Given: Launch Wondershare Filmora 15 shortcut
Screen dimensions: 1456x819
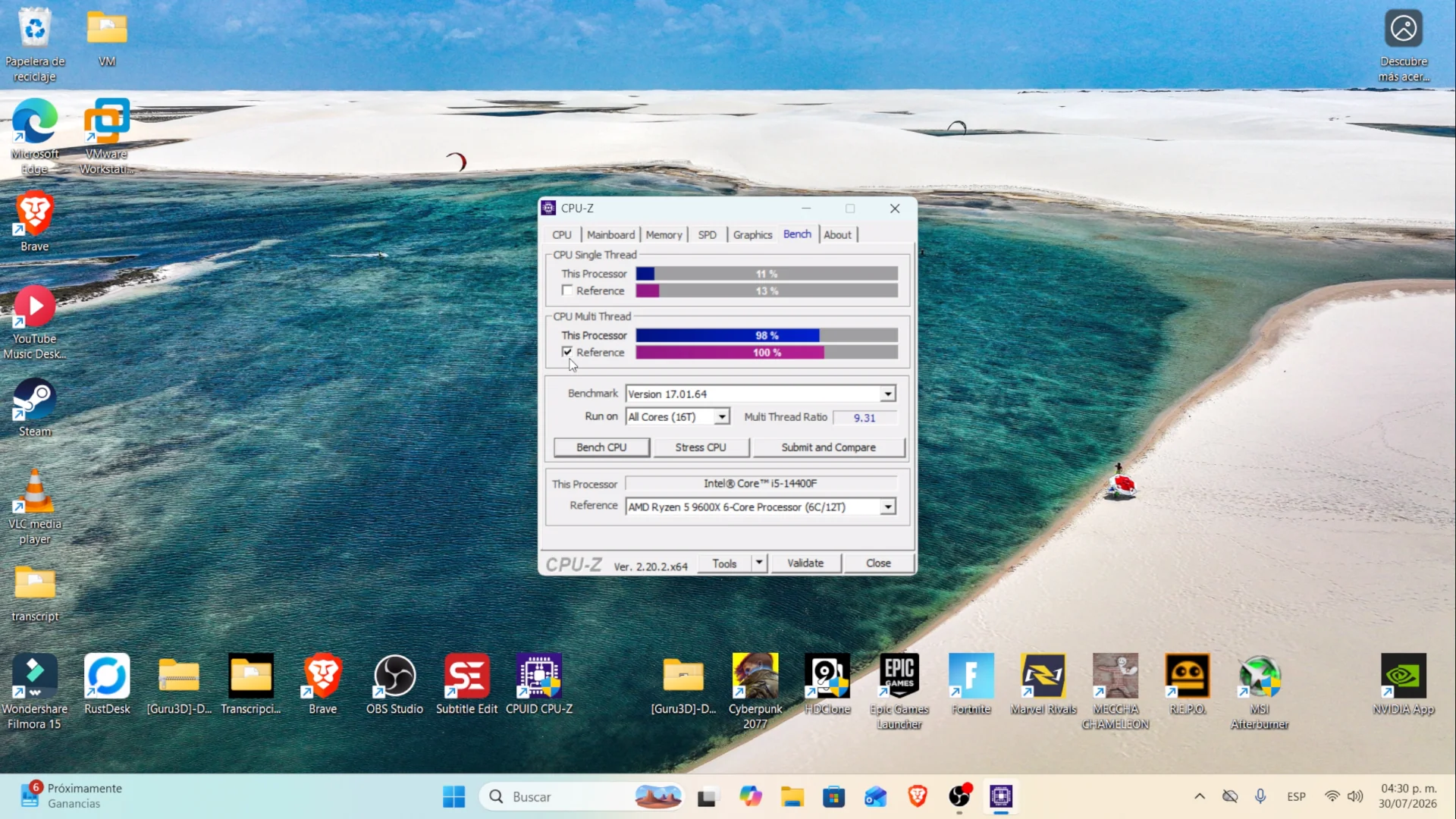Looking at the screenshot, I should coord(35,692).
